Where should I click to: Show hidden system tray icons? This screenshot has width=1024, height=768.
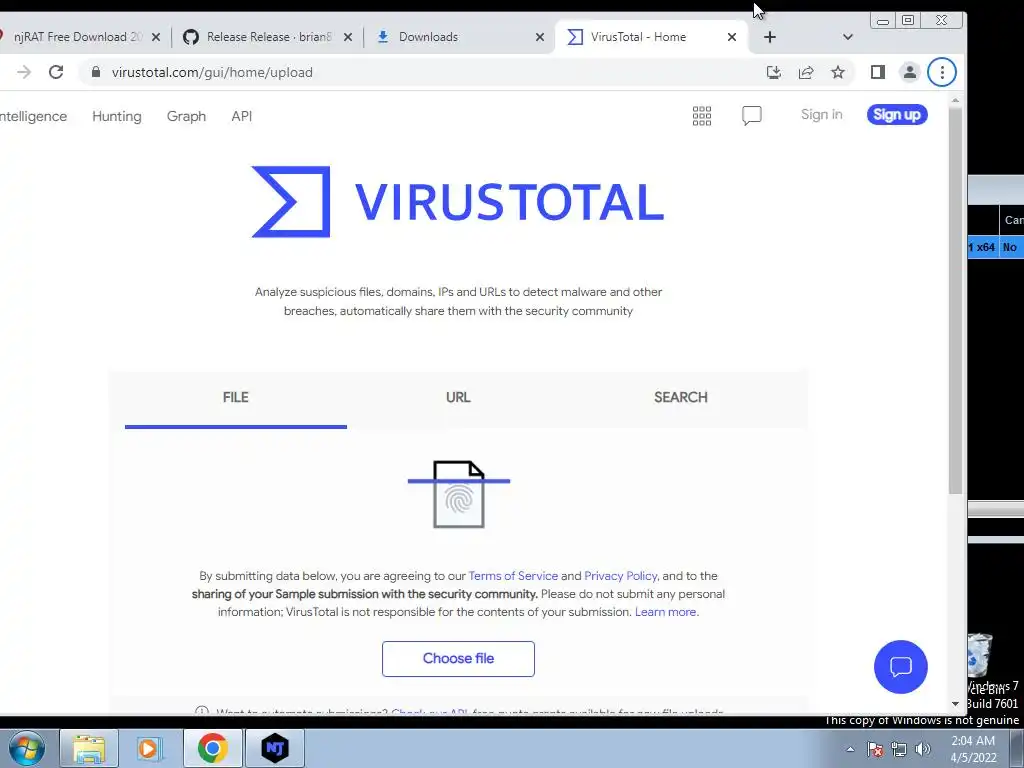pyautogui.click(x=850, y=749)
